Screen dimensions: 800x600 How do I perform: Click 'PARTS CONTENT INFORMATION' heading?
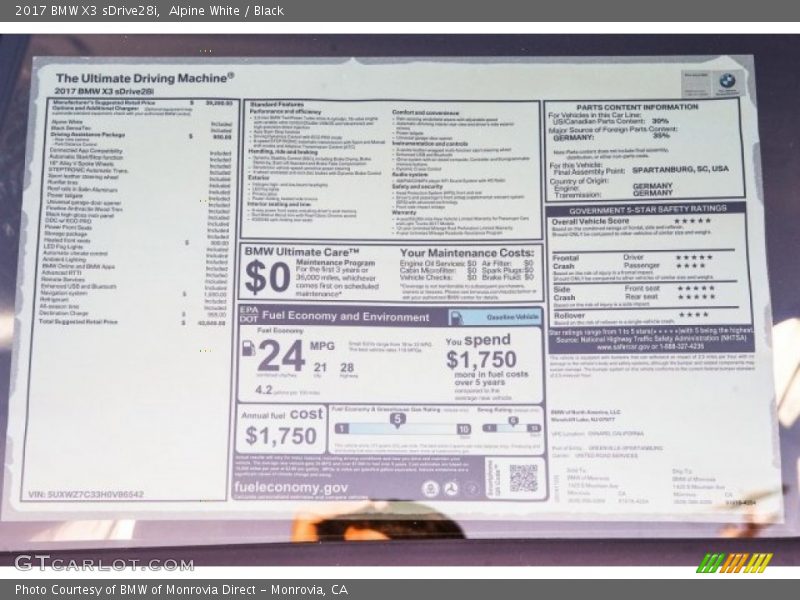pyautogui.click(x=637, y=107)
